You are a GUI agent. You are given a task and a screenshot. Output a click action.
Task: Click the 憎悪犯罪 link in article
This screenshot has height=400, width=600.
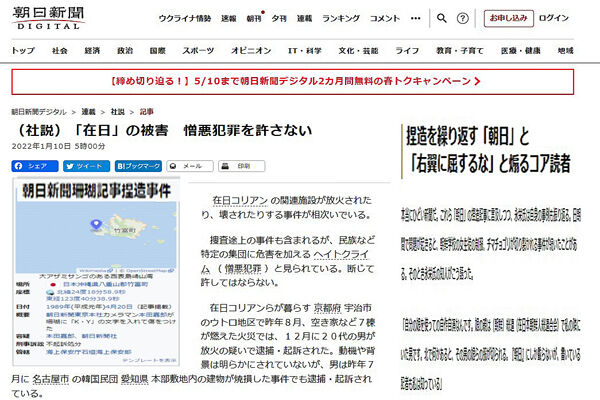[x=243, y=269]
